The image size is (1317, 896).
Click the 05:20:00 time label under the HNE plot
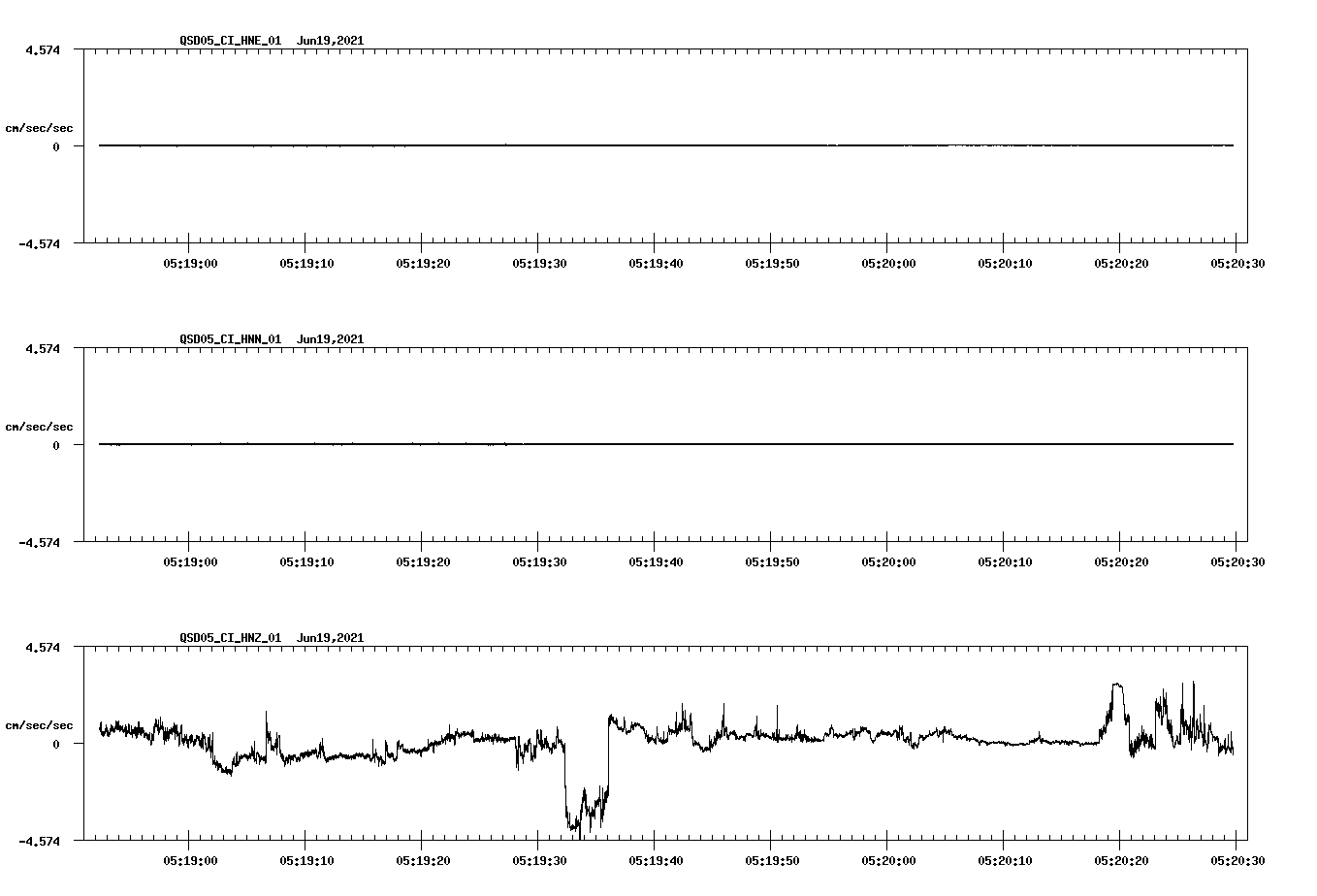(888, 264)
